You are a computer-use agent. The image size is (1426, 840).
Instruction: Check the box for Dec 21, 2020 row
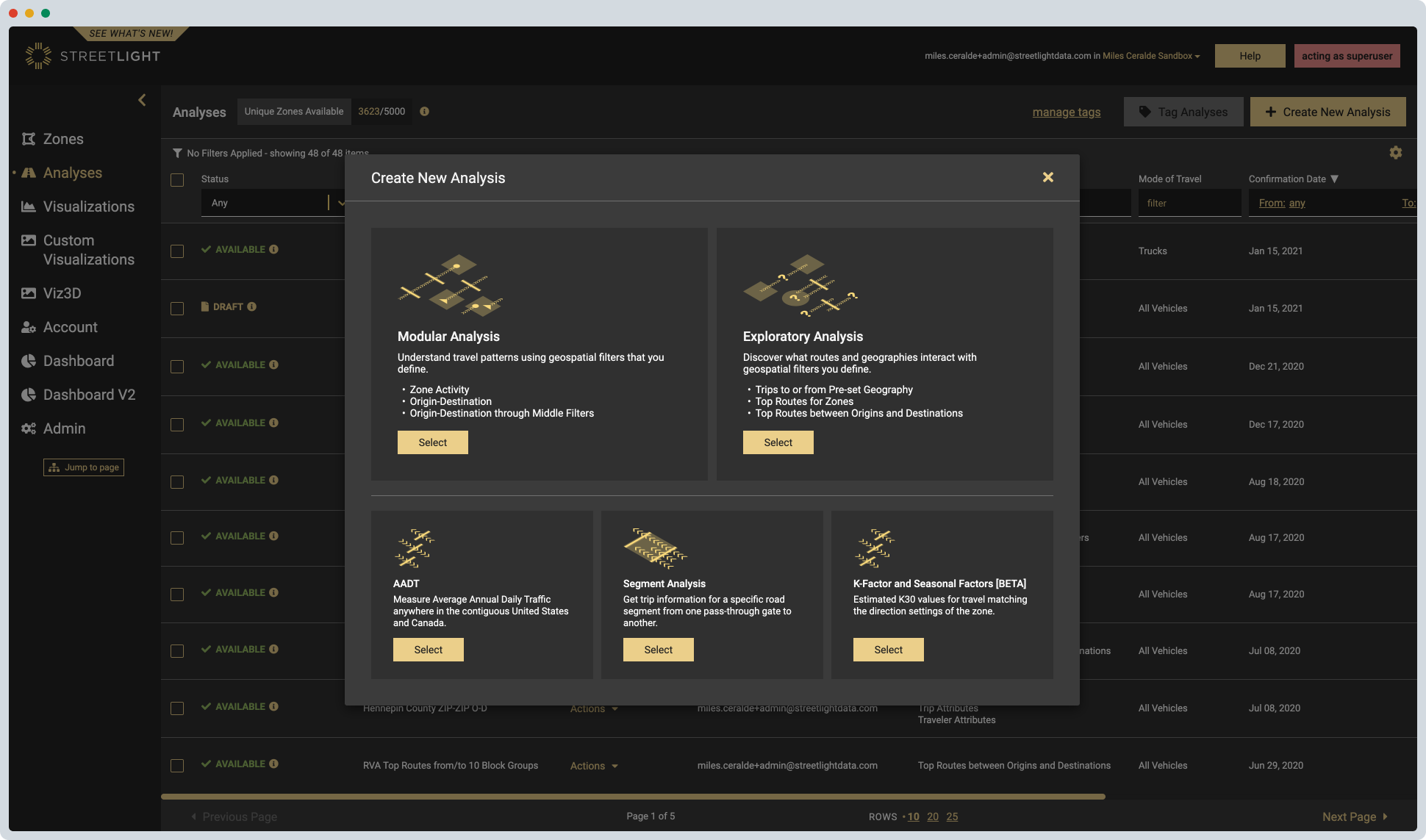point(177,367)
